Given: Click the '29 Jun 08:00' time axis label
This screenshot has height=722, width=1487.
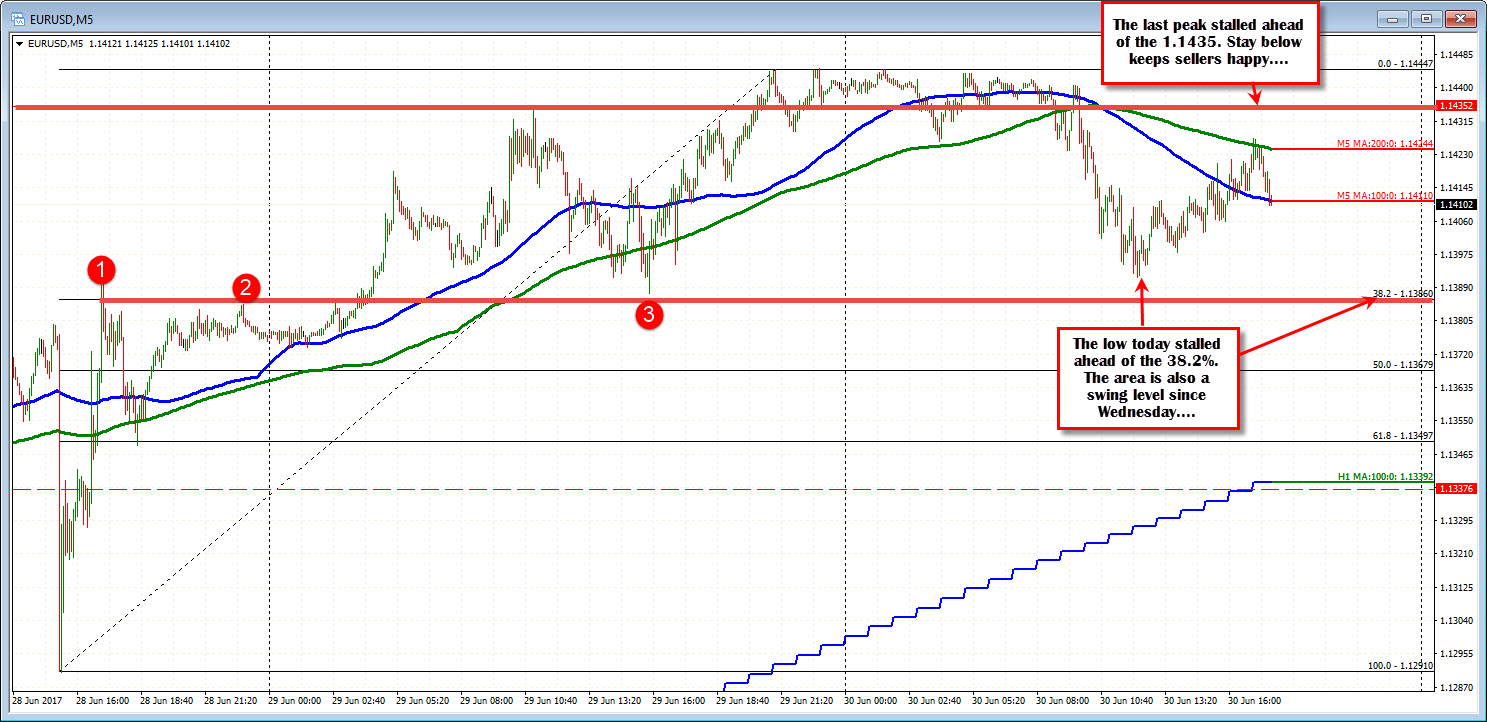Looking at the screenshot, I should 486,701.
